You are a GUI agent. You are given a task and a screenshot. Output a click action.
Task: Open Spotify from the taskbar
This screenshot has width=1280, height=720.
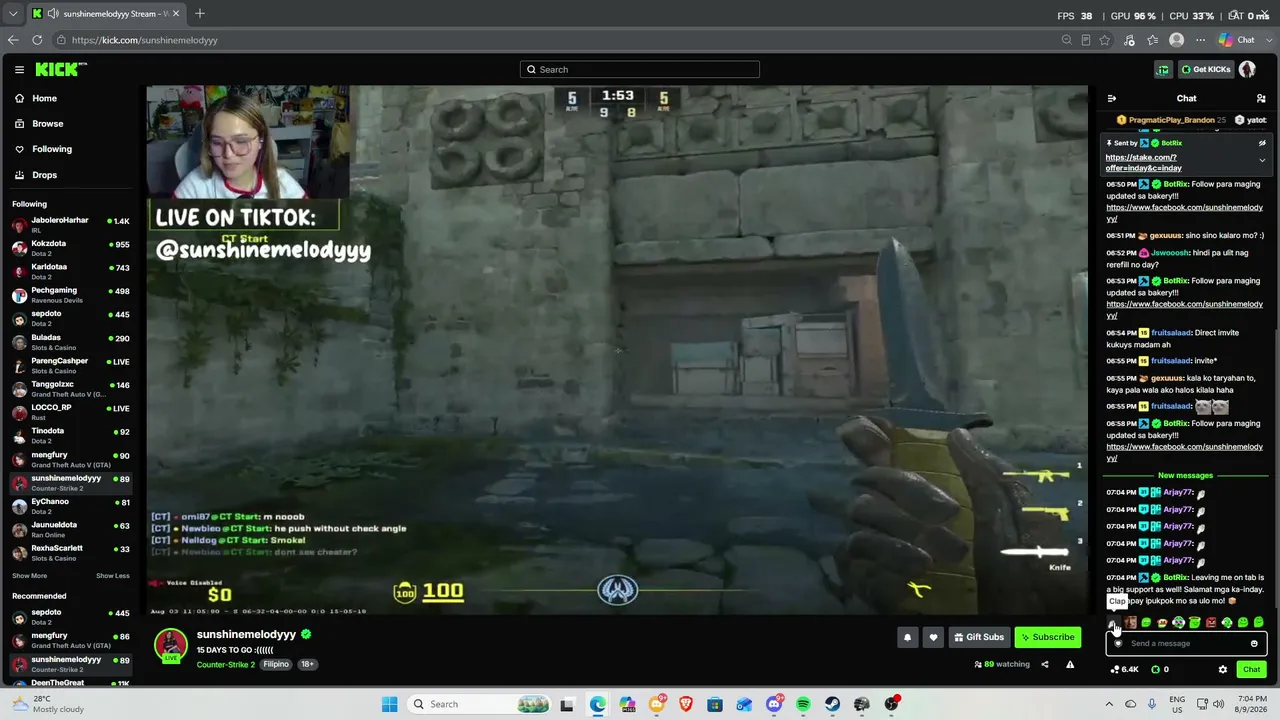pyautogui.click(x=803, y=704)
